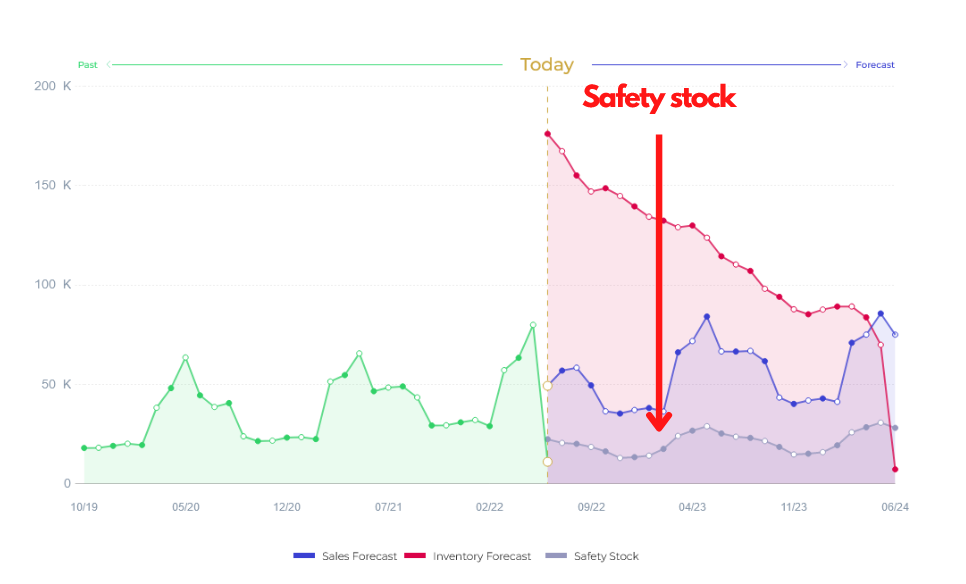This screenshot has width=966, height=584.
Task: Click the 04/23 x-axis date label
Action: (692, 507)
